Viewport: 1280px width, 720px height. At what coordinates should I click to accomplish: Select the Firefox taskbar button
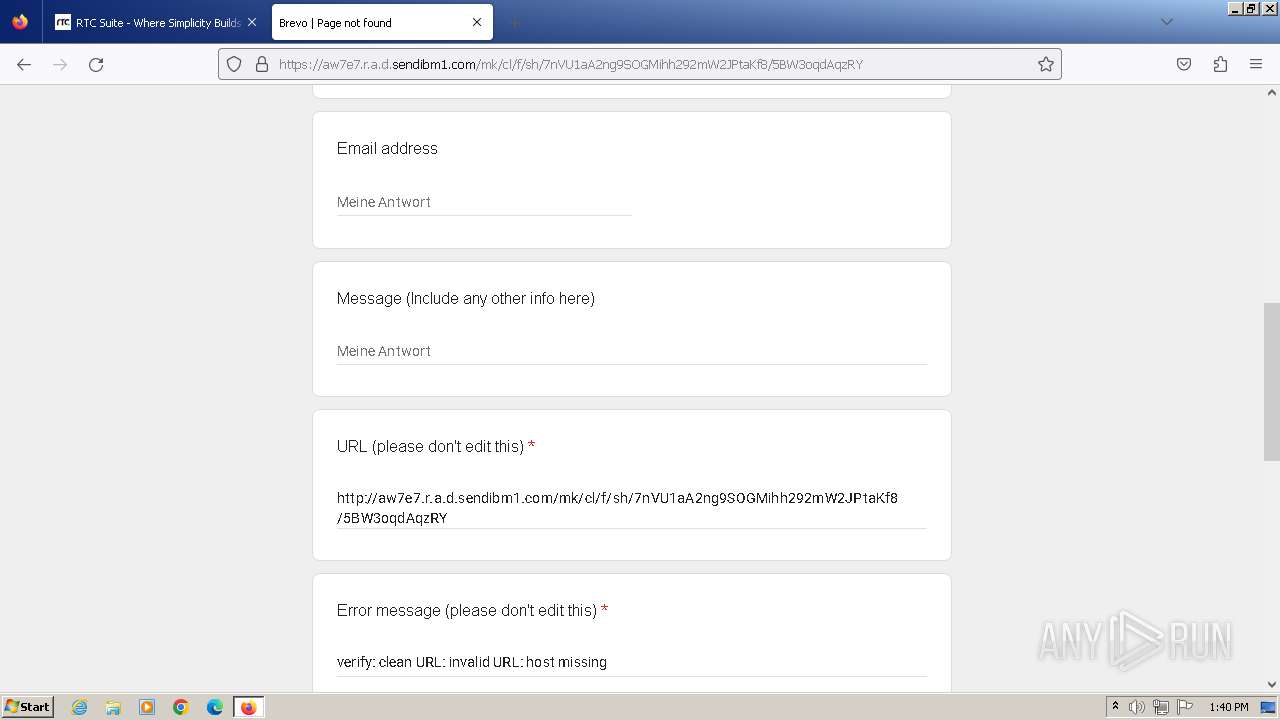[x=248, y=707]
